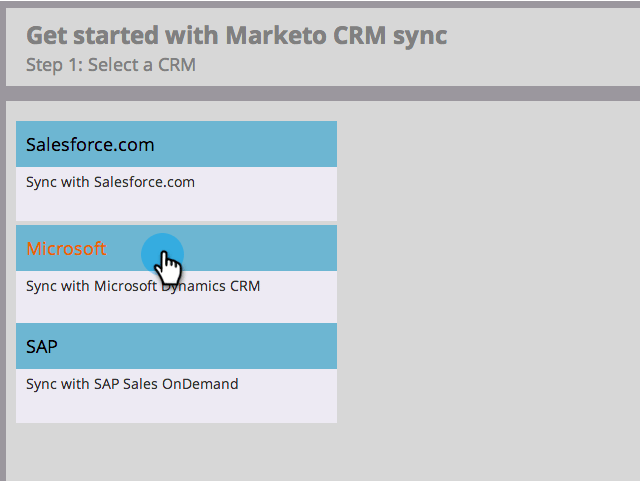Click 'Sync with Microsoft Dynamics CRM' text
Viewport: 641px width, 481px height.
[x=143, y=286]
